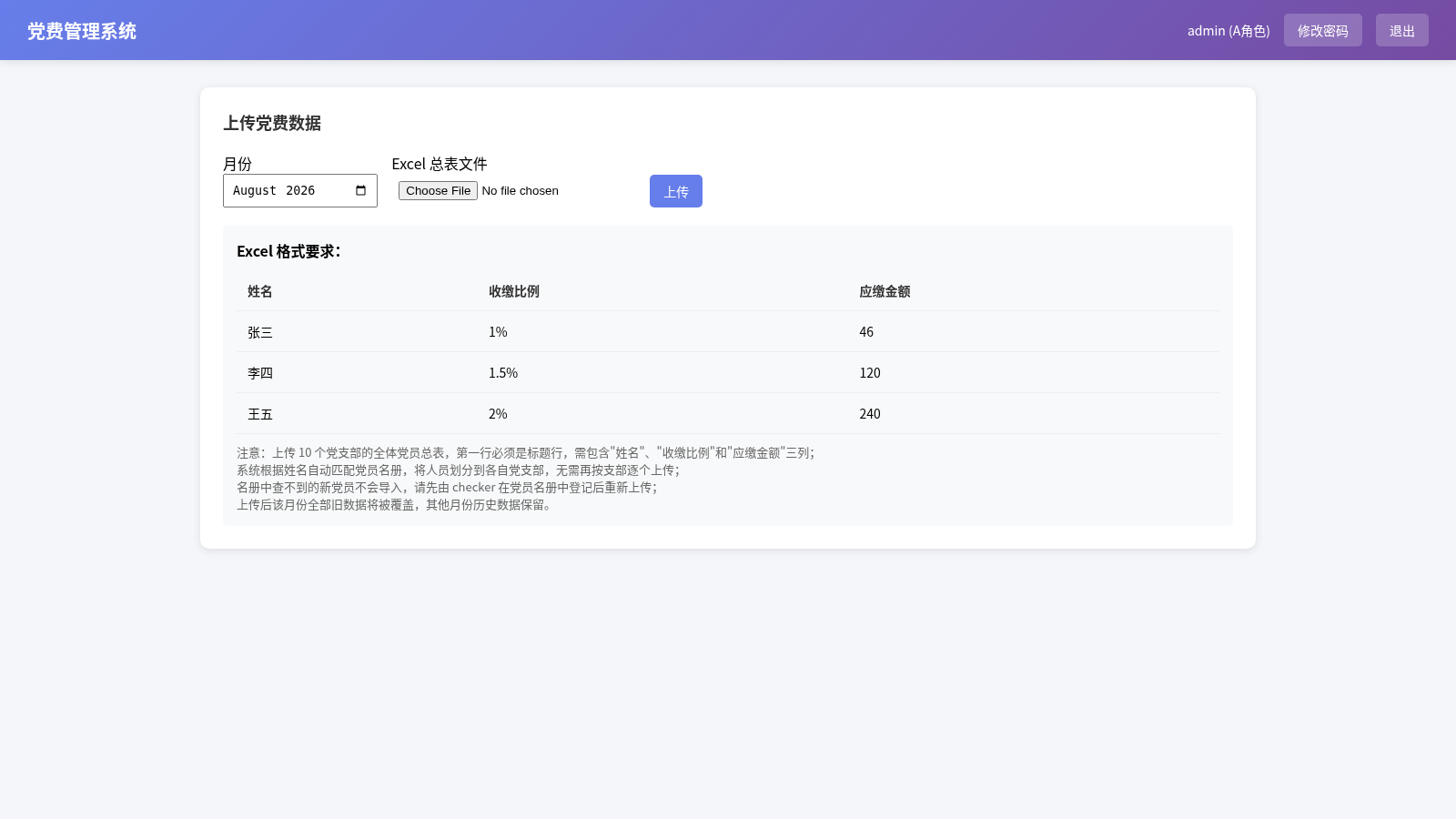This screenshot has height=819, width=1456.
Task: Click the 收缴比例 column header
Action: (514, 291)
